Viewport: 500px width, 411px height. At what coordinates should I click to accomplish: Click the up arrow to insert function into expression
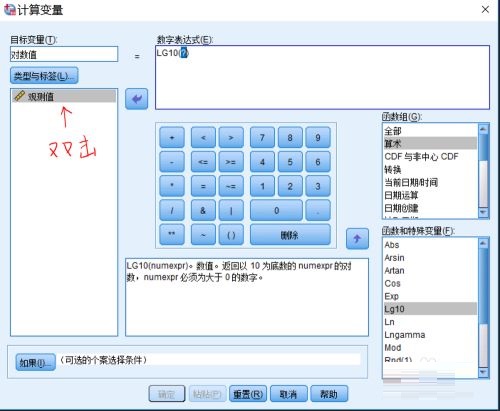[357, 239]
